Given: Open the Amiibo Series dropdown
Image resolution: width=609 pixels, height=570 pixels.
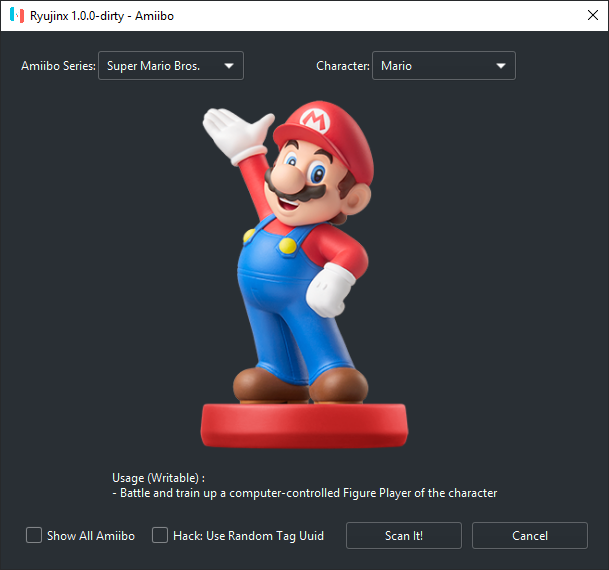Looking at the screenshot, I should [171, 66].
